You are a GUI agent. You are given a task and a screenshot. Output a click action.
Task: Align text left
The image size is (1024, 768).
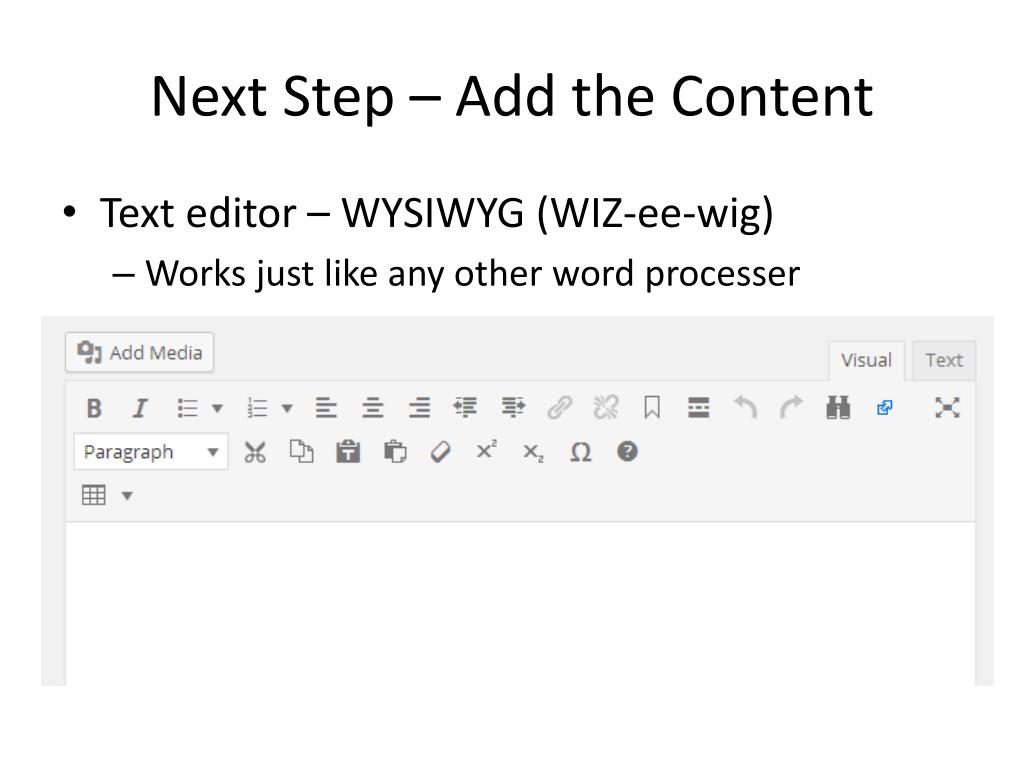click(327, 408)
